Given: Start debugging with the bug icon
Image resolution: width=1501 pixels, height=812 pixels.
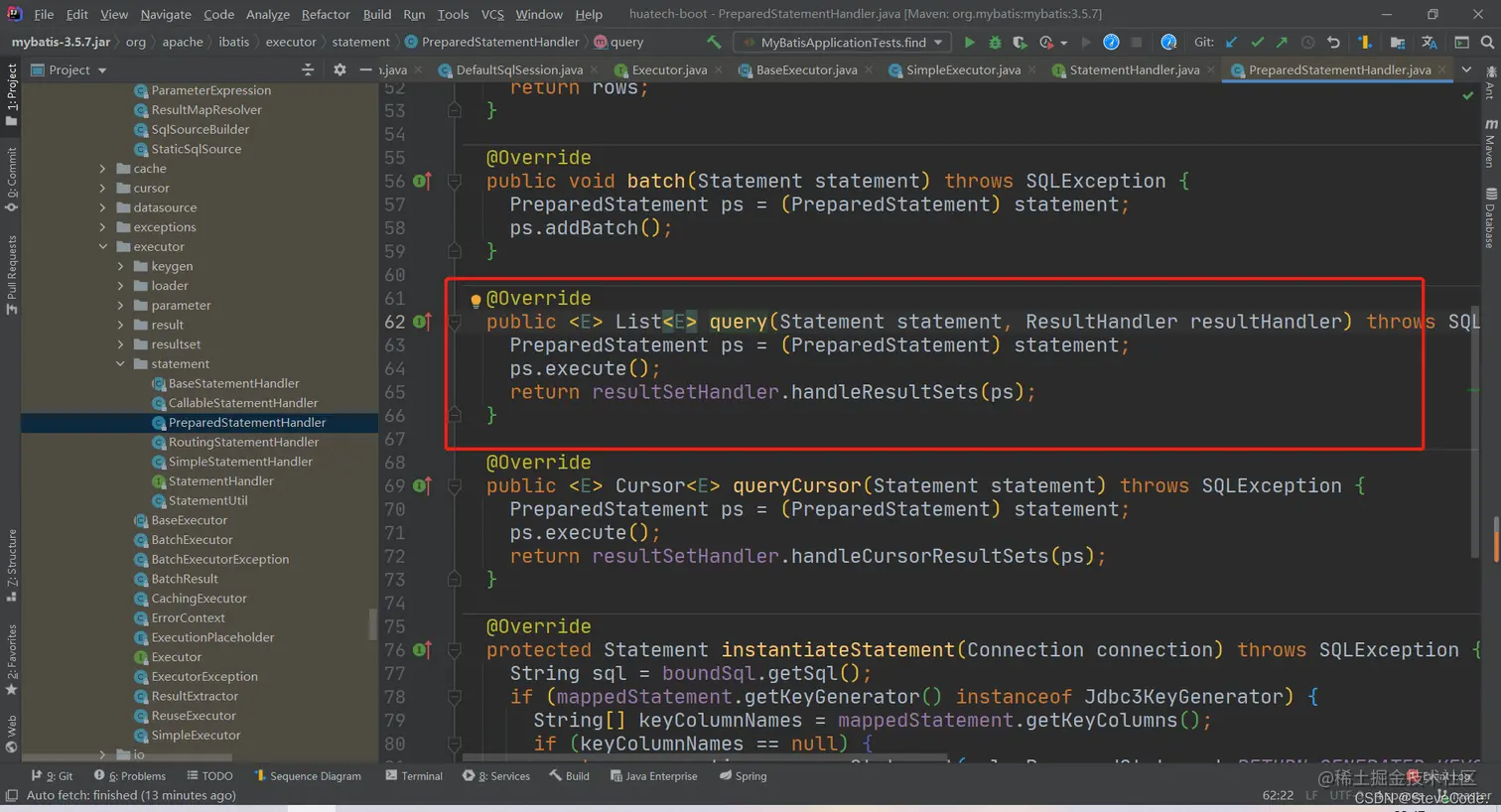Looking at the screenshot, I should coord(995,42).
